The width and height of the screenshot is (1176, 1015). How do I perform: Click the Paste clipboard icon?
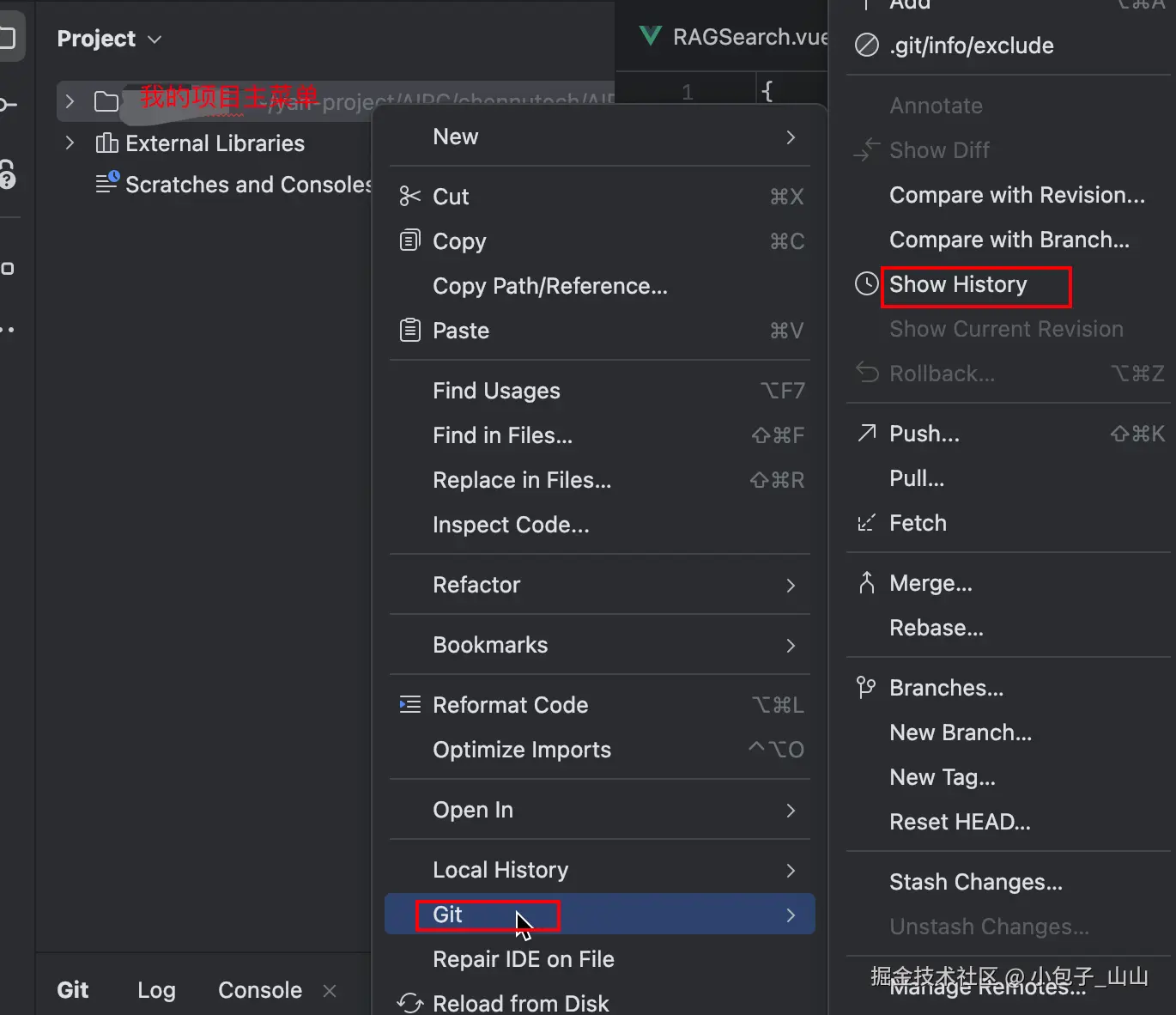click(x=410, y=330)
